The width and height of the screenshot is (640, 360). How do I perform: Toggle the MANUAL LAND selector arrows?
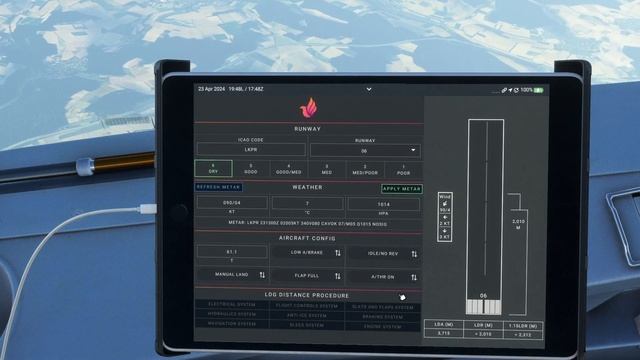tap(262, 275)
